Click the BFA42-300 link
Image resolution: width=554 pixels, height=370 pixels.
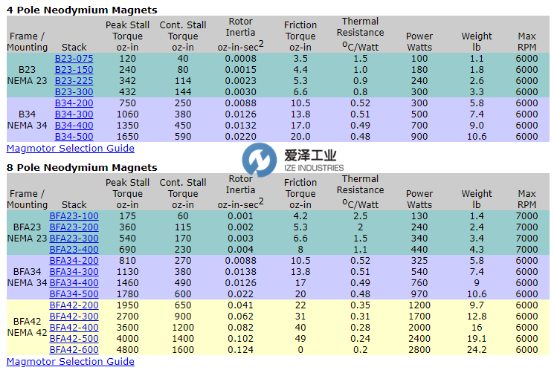click(74, 316)
